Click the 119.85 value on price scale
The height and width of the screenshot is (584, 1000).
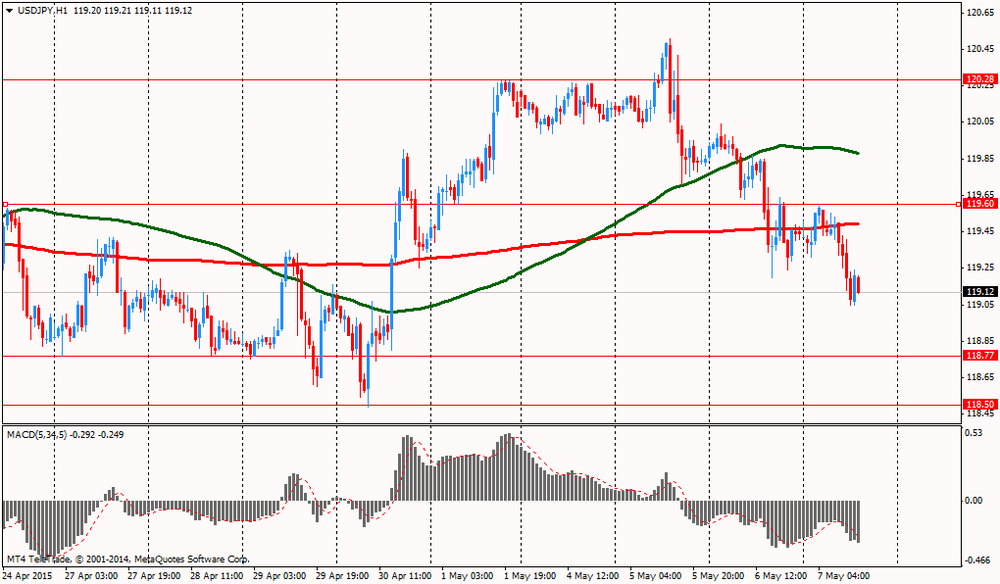977,158
